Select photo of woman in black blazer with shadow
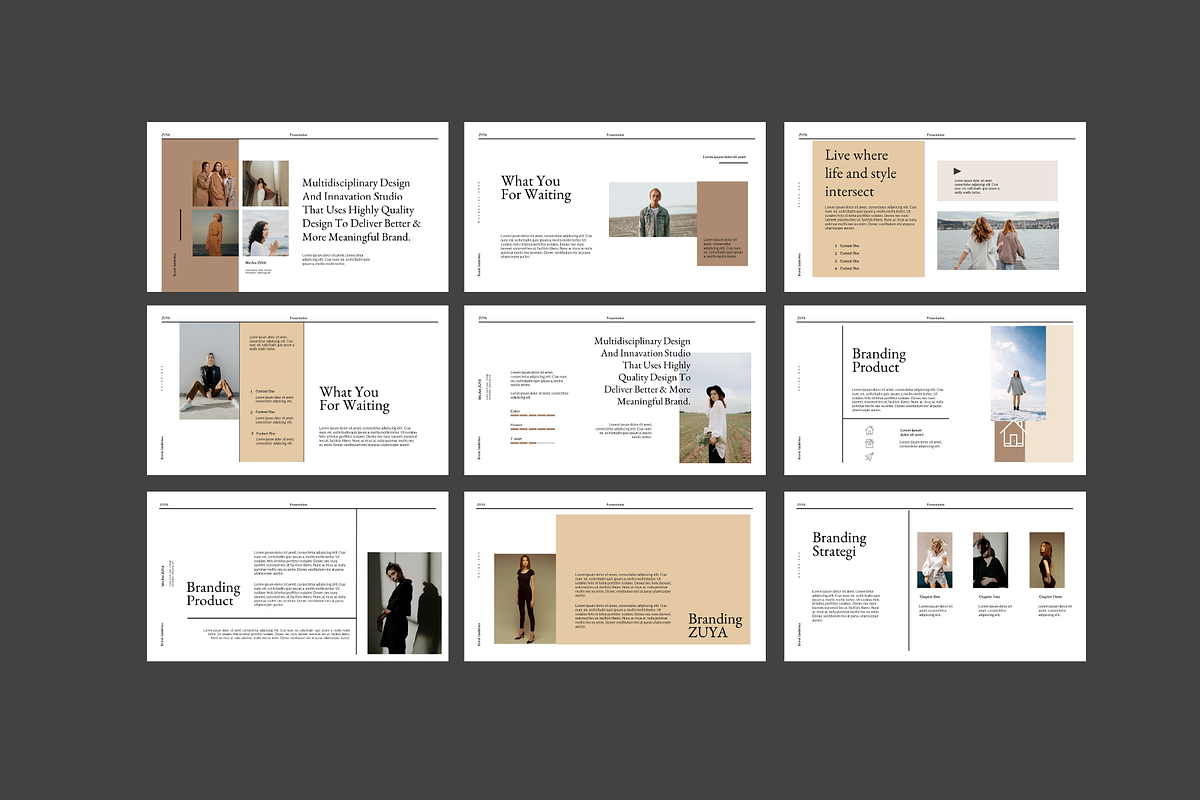Viewport: 1200px width, 800px height. click(405, 603)
